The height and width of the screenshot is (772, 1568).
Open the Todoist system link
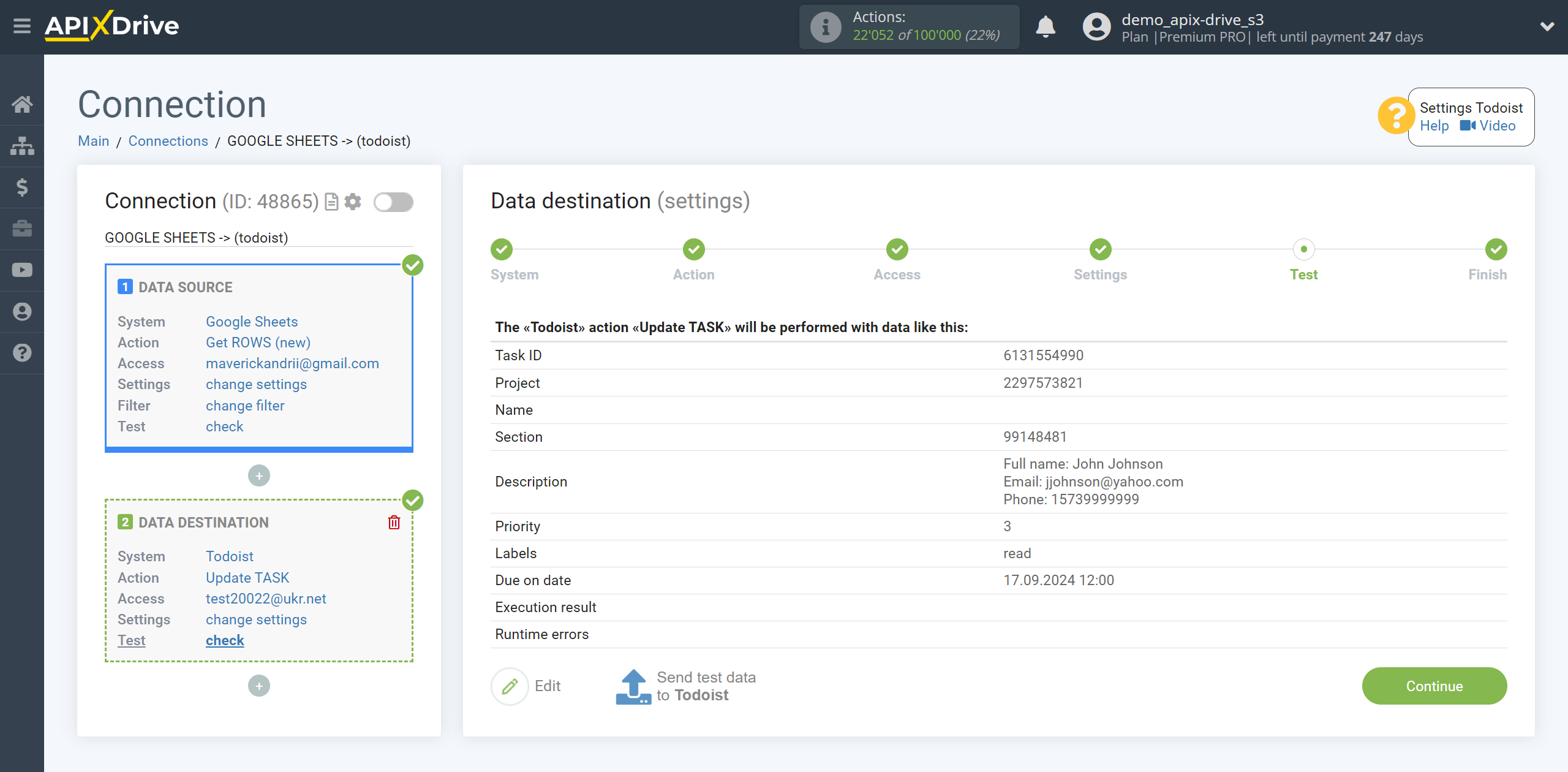(229, 556)
